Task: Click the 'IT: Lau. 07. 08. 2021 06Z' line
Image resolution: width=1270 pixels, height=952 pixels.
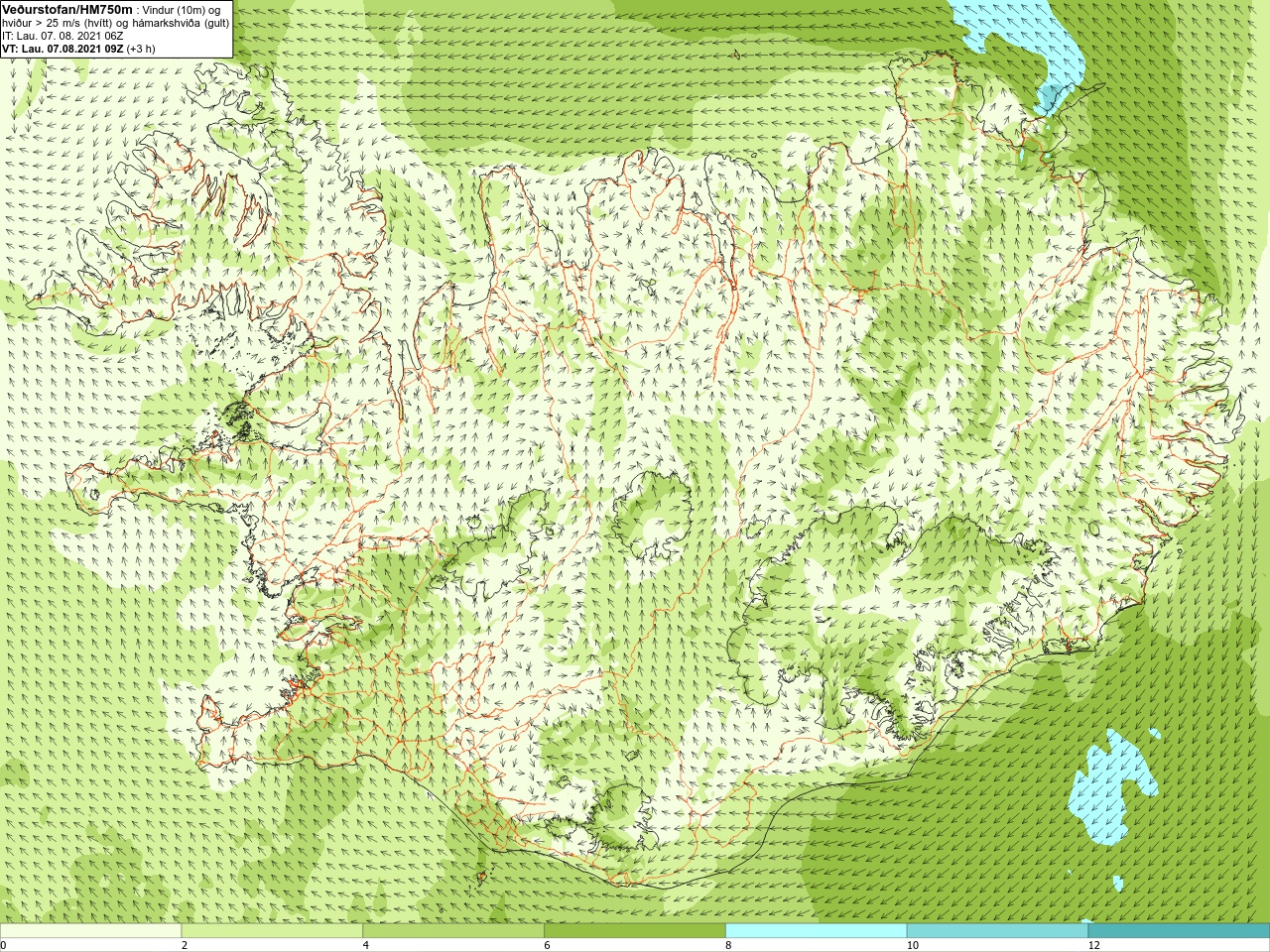Action: point(63,36)
